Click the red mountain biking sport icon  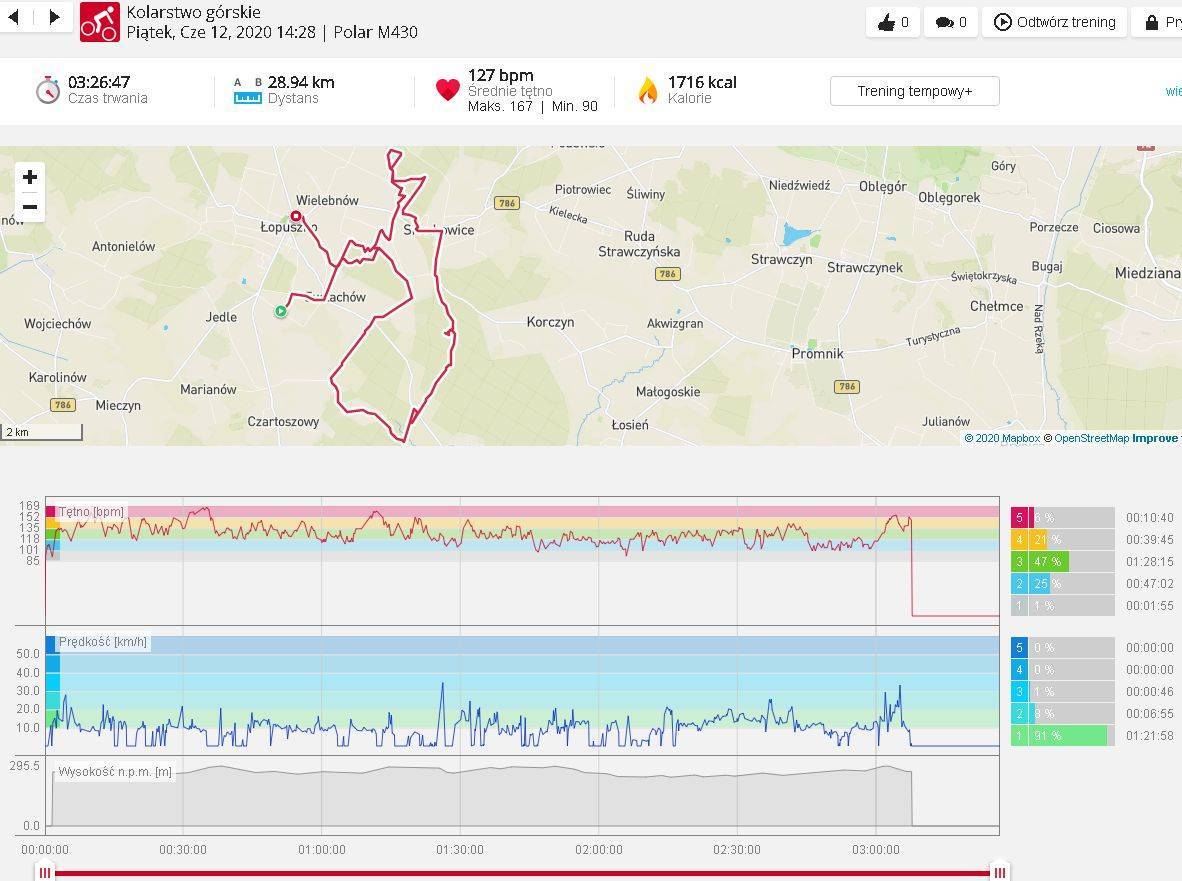[99, 22]
